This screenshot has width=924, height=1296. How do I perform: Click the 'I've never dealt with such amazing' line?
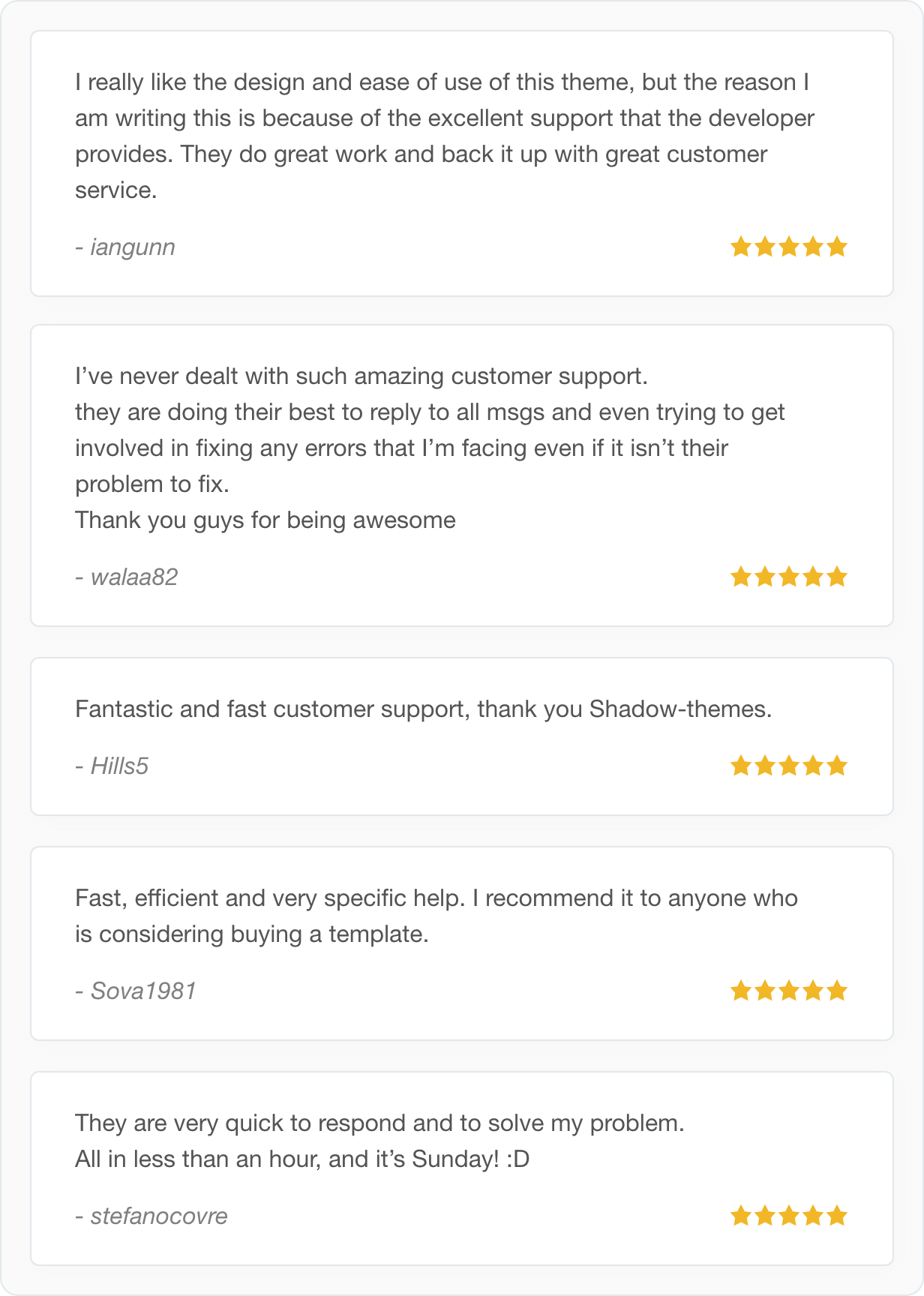pyautogui.click(x=361, y=376)
